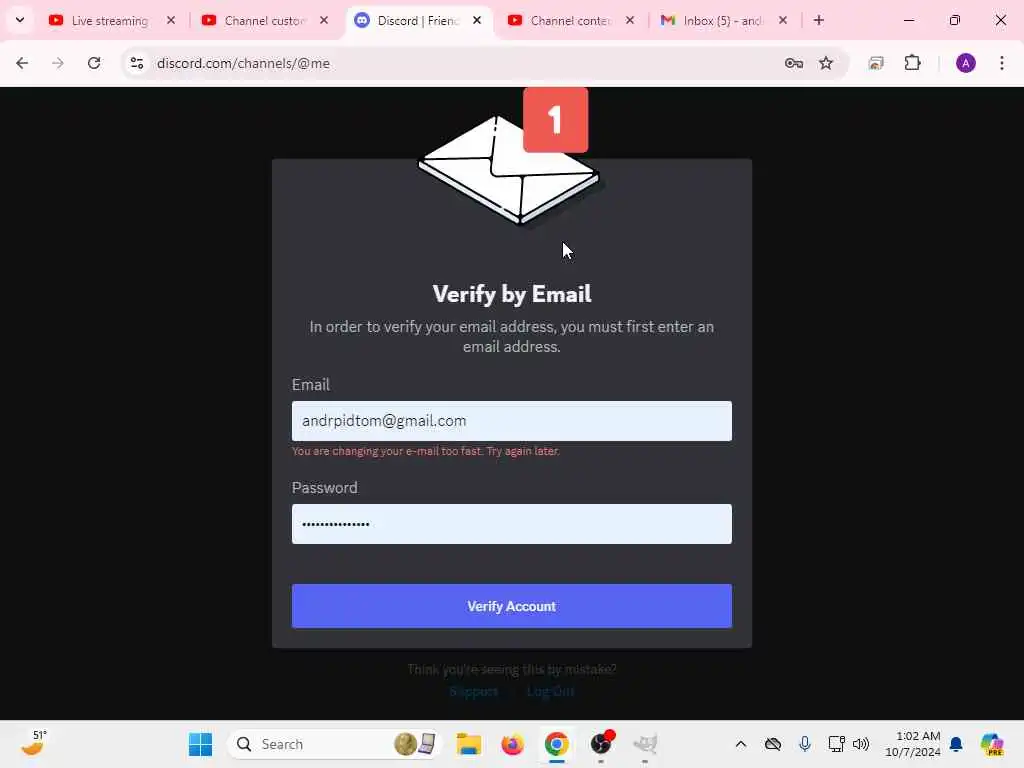1024x768 pixels.
Task: Open a new browser tab
Action: pos(818,20)
